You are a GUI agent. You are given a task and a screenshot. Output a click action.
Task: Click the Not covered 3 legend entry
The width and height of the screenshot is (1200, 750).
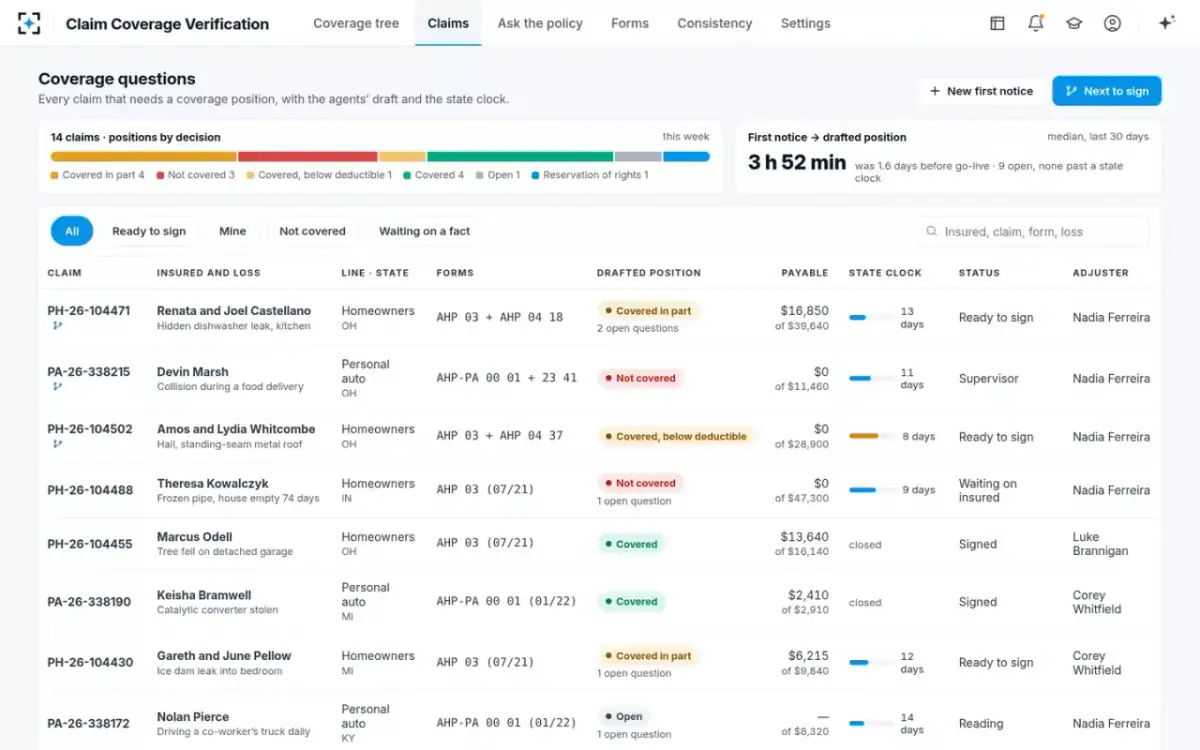[195, 175]
